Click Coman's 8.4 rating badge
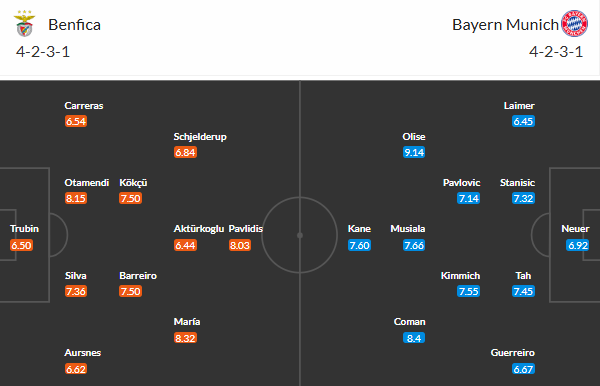The height and width of the screenshot is (386, 600). [x=414, y=338]
